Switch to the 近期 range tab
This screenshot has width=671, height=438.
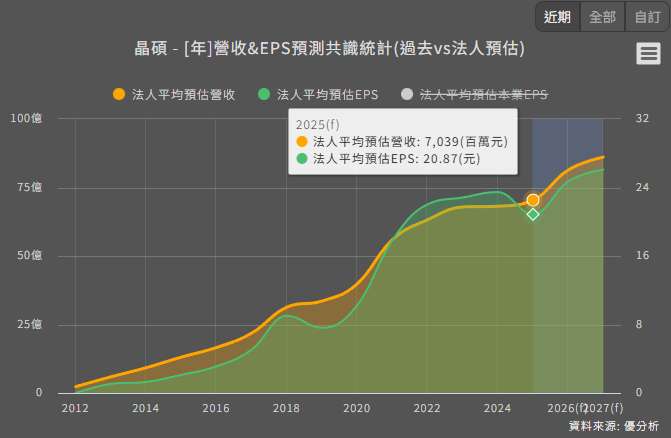pyautogui.click(x=557, y=17)
